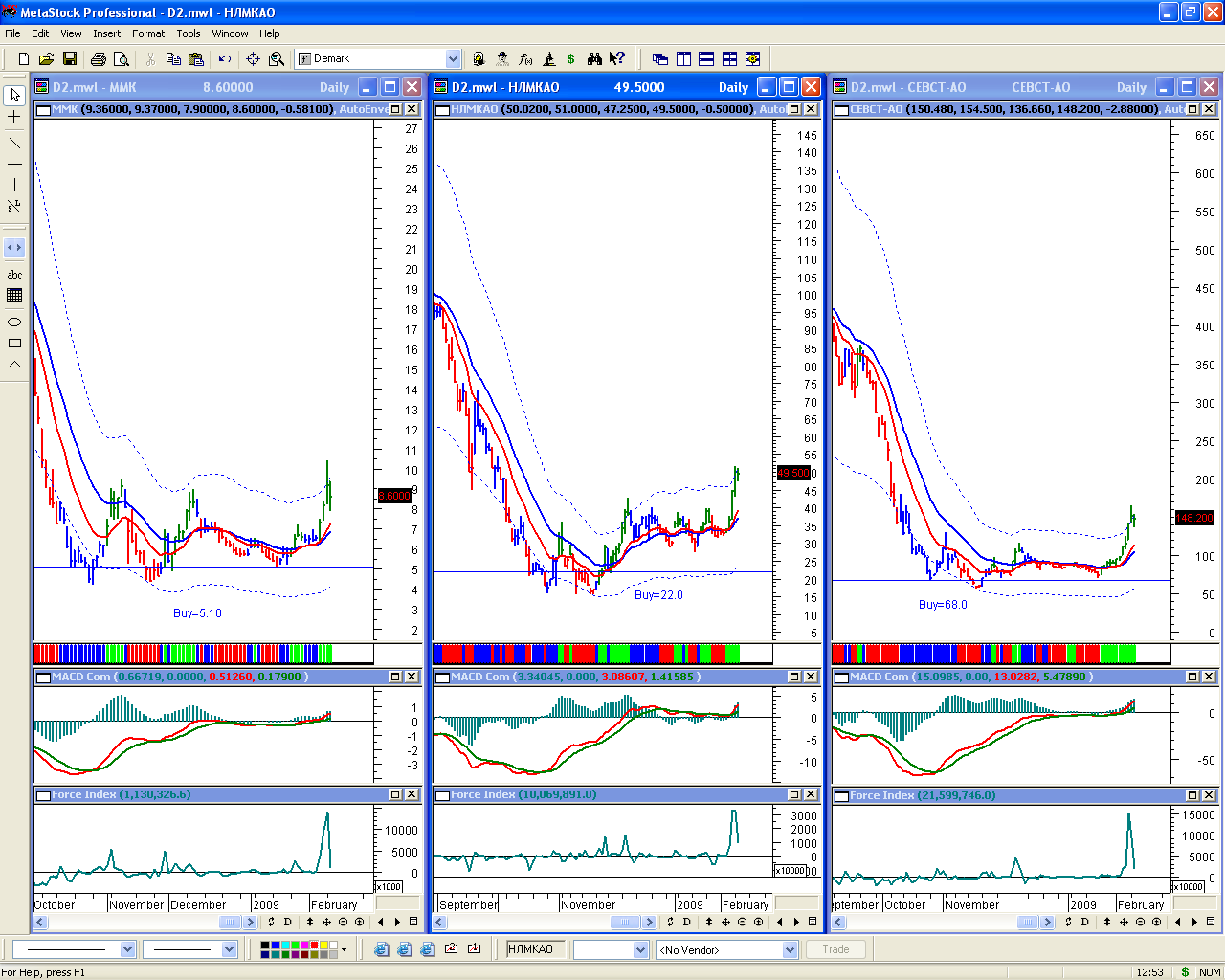Pick the black color swatch
This screenshot has width=1225, height=980.
coord(266,946)
